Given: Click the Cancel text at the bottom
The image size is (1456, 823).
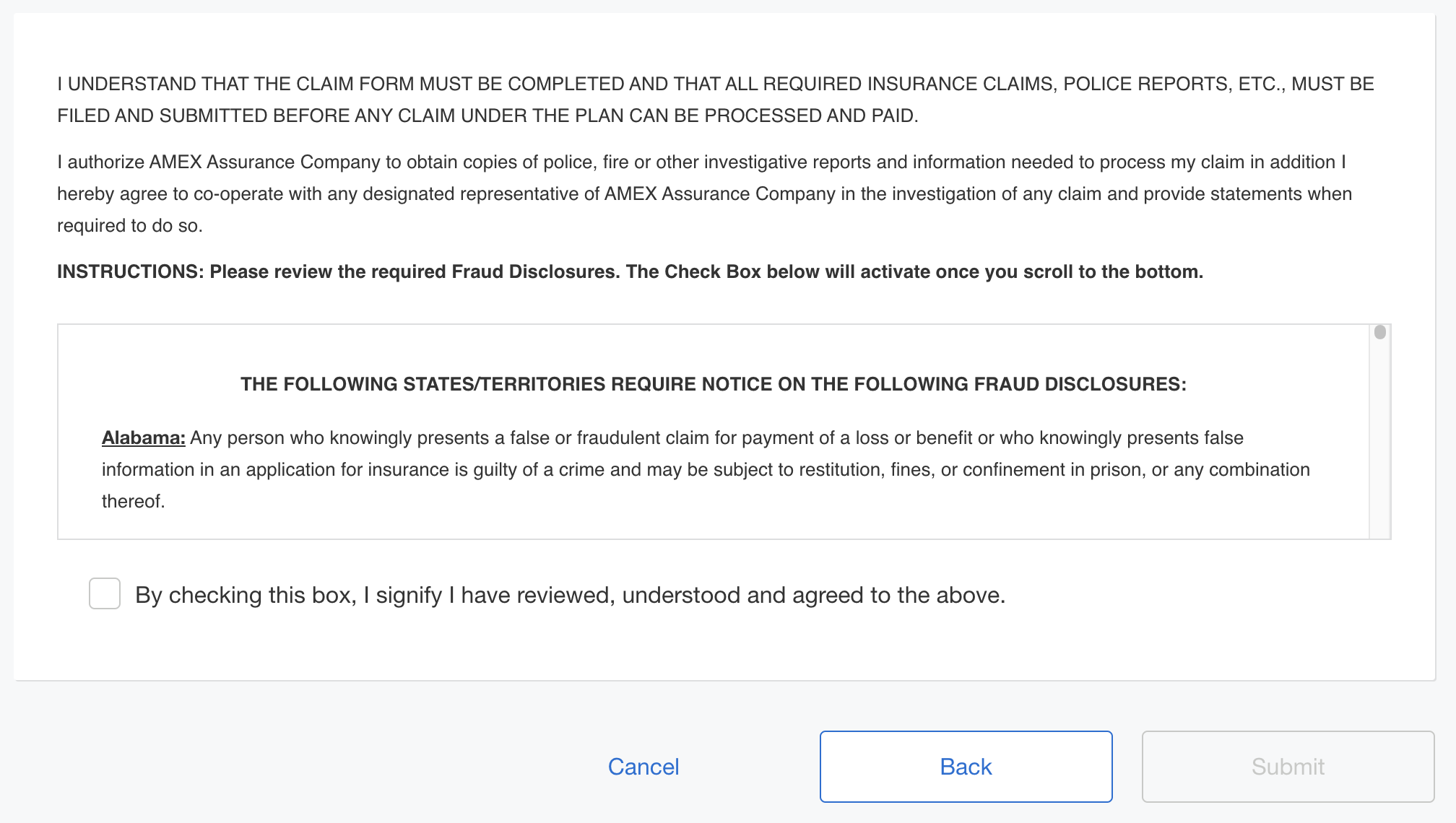Looking at the screenshot, I should click(643, 766).
